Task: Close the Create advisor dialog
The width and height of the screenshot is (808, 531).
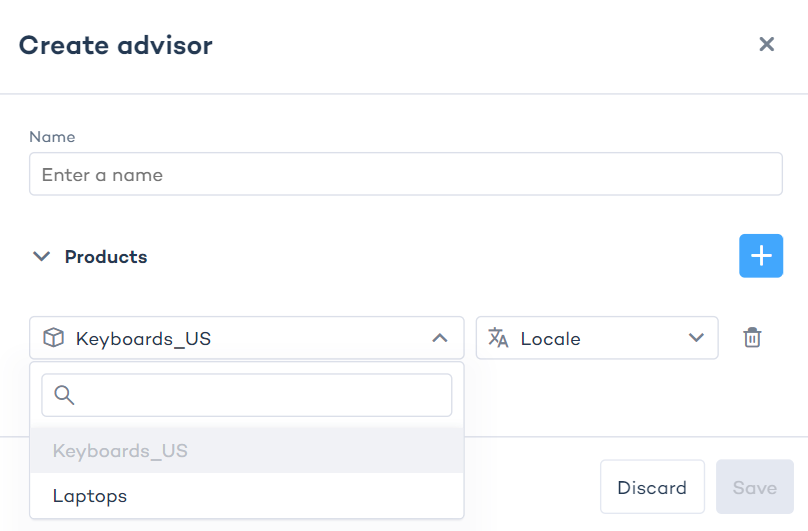Action: (x=766, y=44)
